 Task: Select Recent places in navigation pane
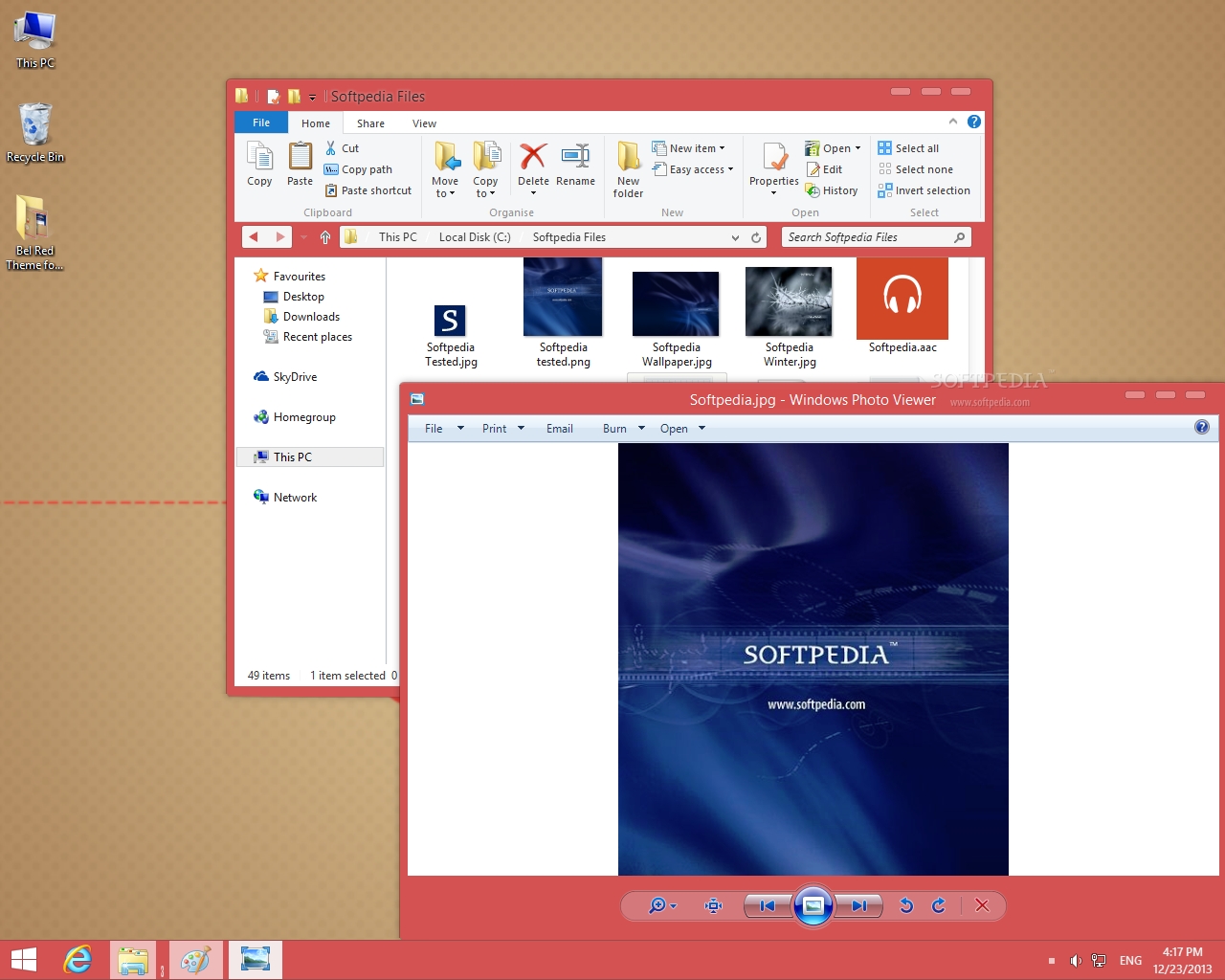coord(307,337)
